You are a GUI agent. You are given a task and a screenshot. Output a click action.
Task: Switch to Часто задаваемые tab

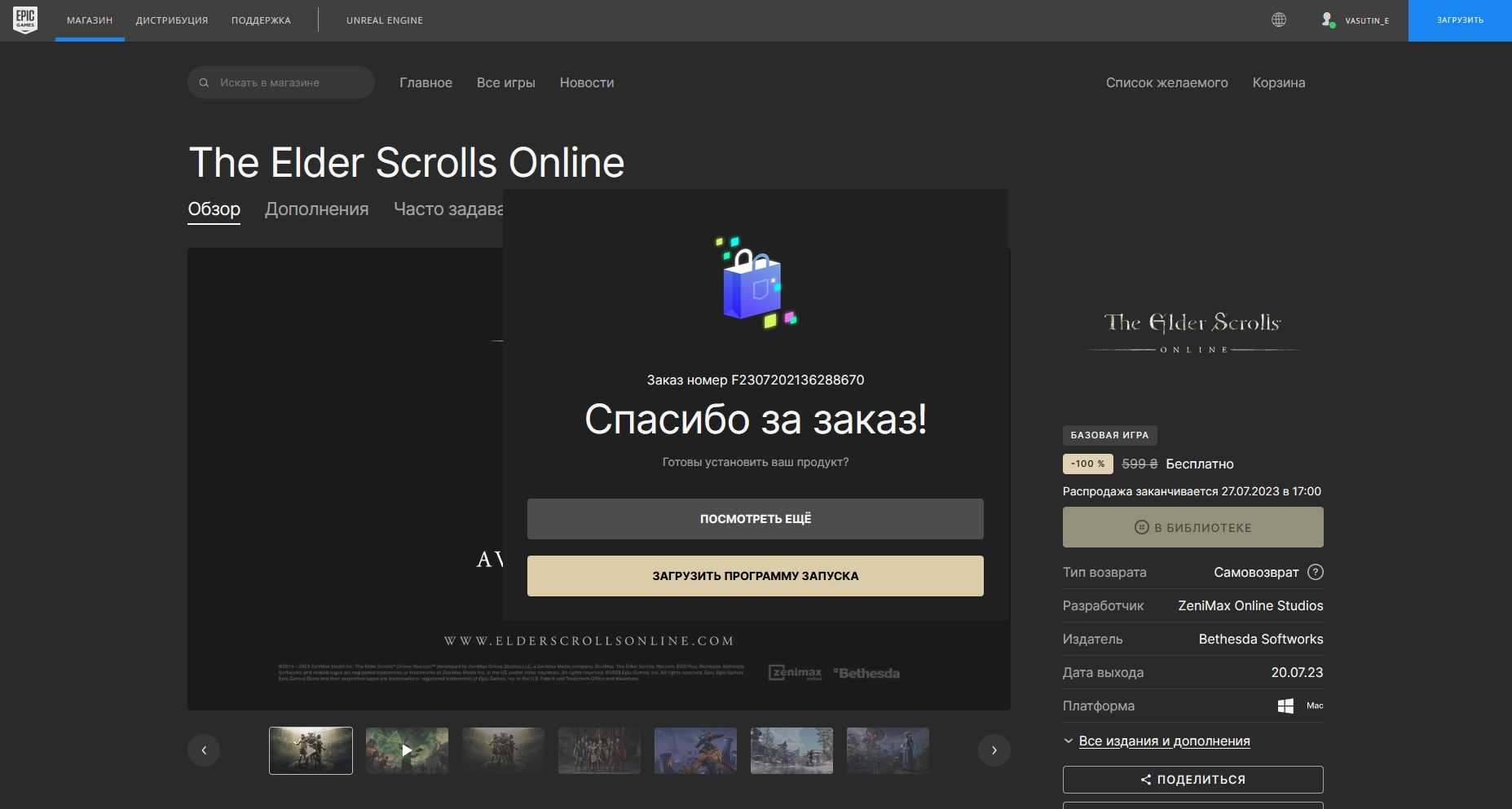tap(448, 209)
